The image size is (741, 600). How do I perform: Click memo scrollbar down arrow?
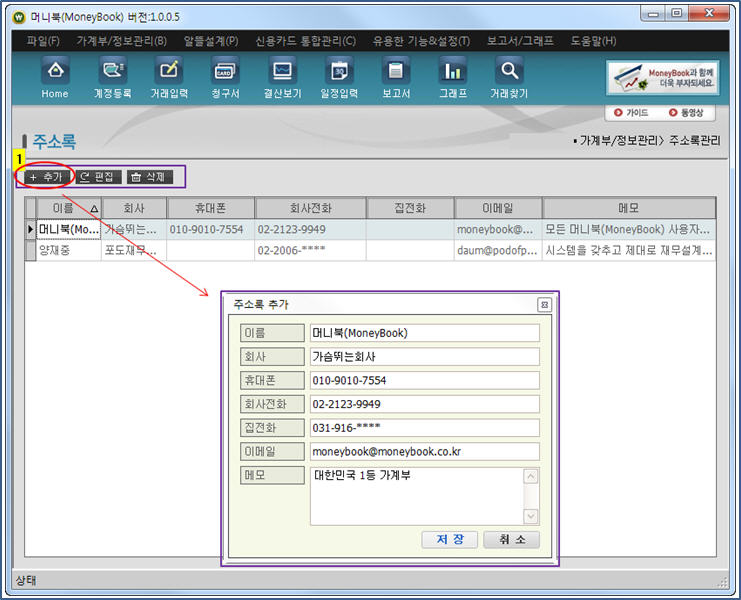pos(531,516)
